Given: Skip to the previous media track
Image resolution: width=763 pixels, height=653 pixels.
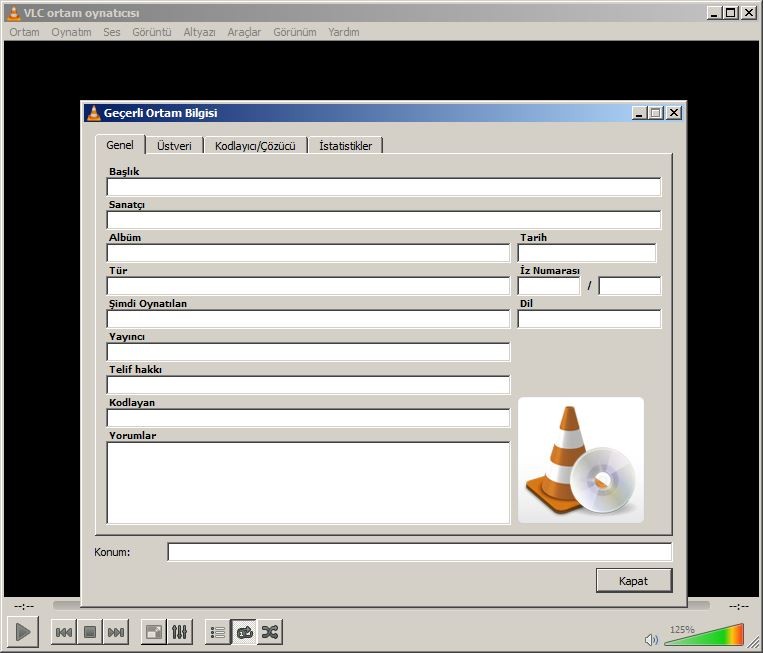Looking at the screenshot, I should coord(64,632).
